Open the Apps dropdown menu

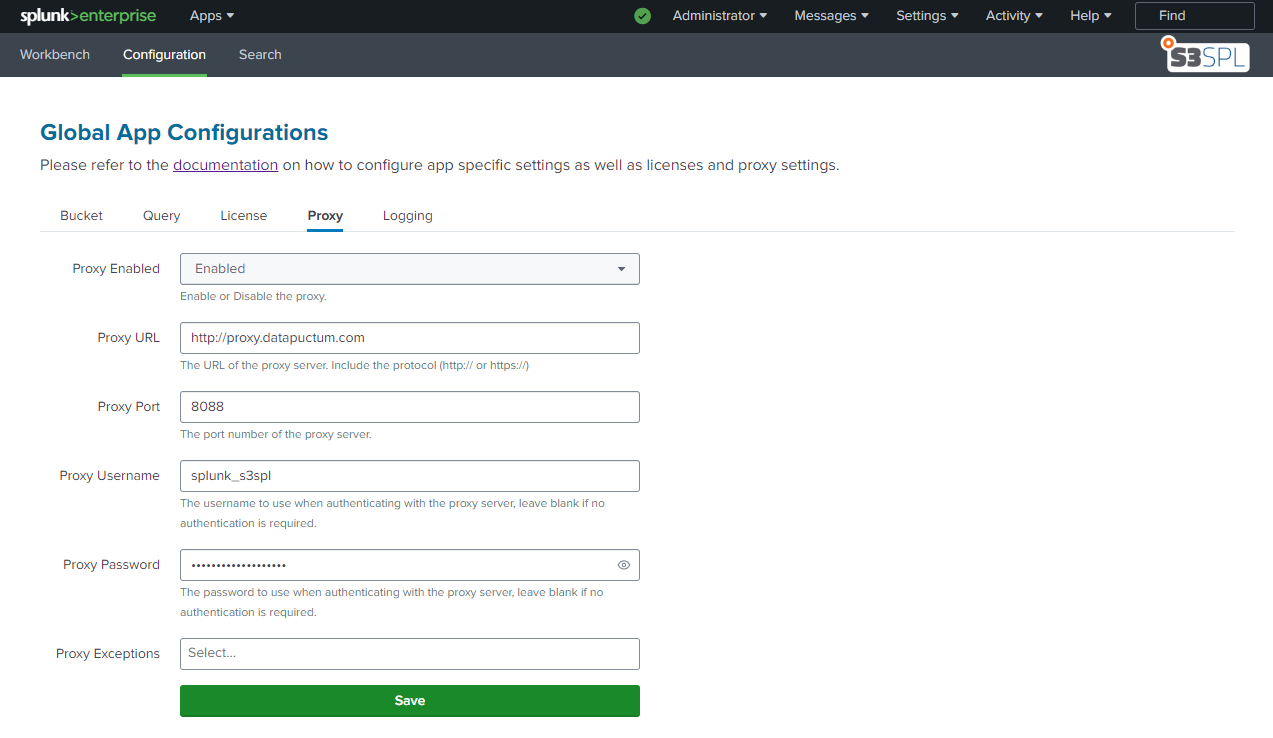pyautogui.click(x=212, y=16)
